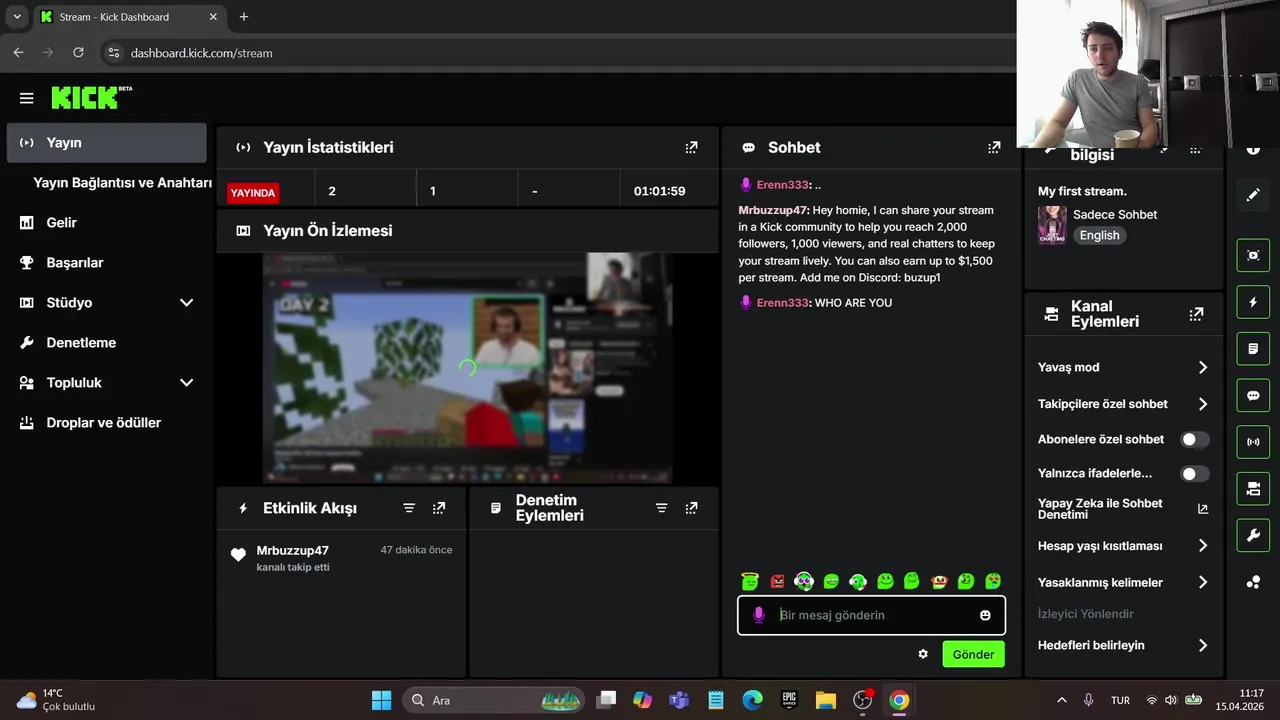
Task: Open Hesap yaşı kısıtlaması settings
Action: [1123, 546]
